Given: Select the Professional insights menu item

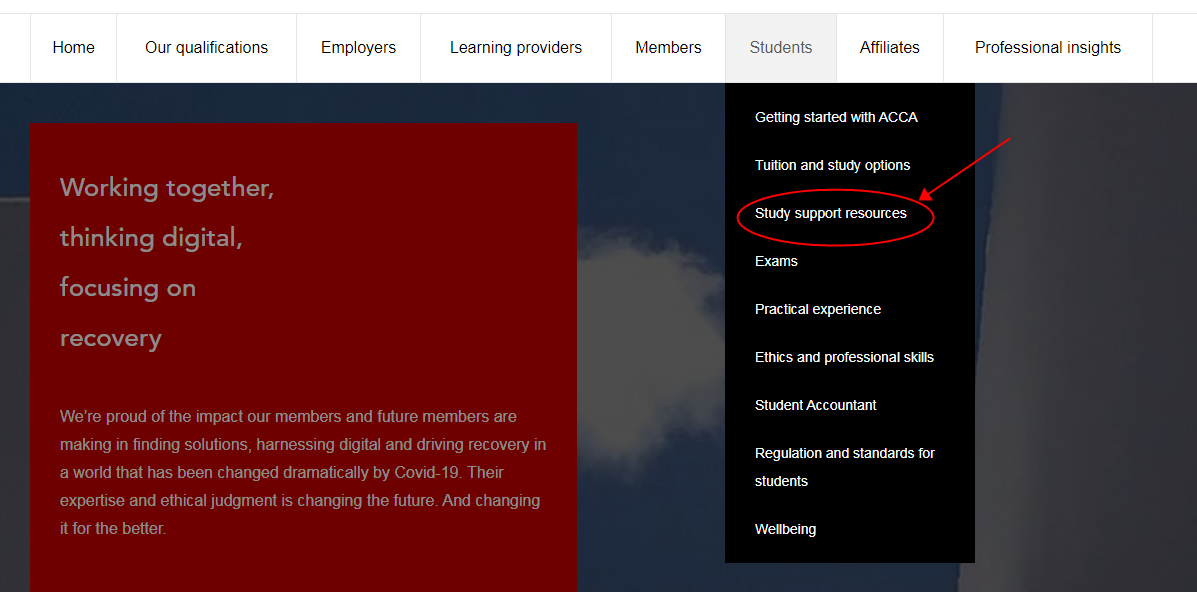Looking at the screenshot, I should coord(1047,48).
